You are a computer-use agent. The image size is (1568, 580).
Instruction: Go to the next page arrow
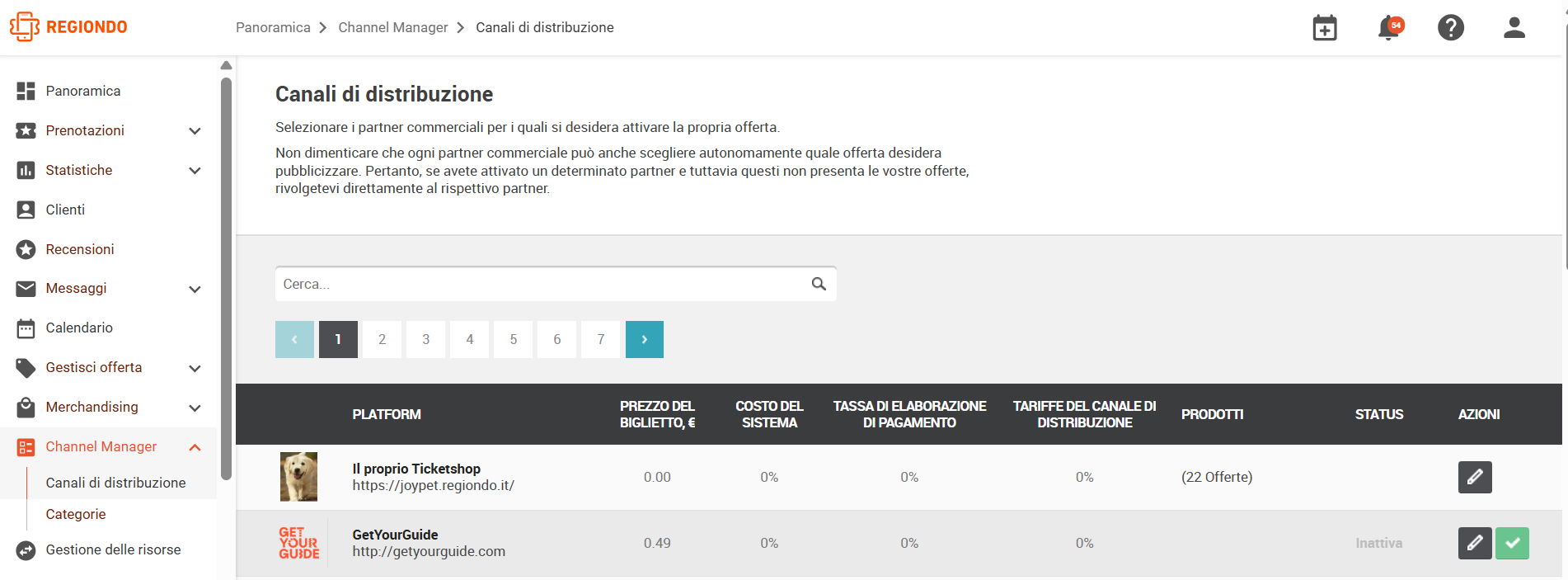(x=645, y=339)
